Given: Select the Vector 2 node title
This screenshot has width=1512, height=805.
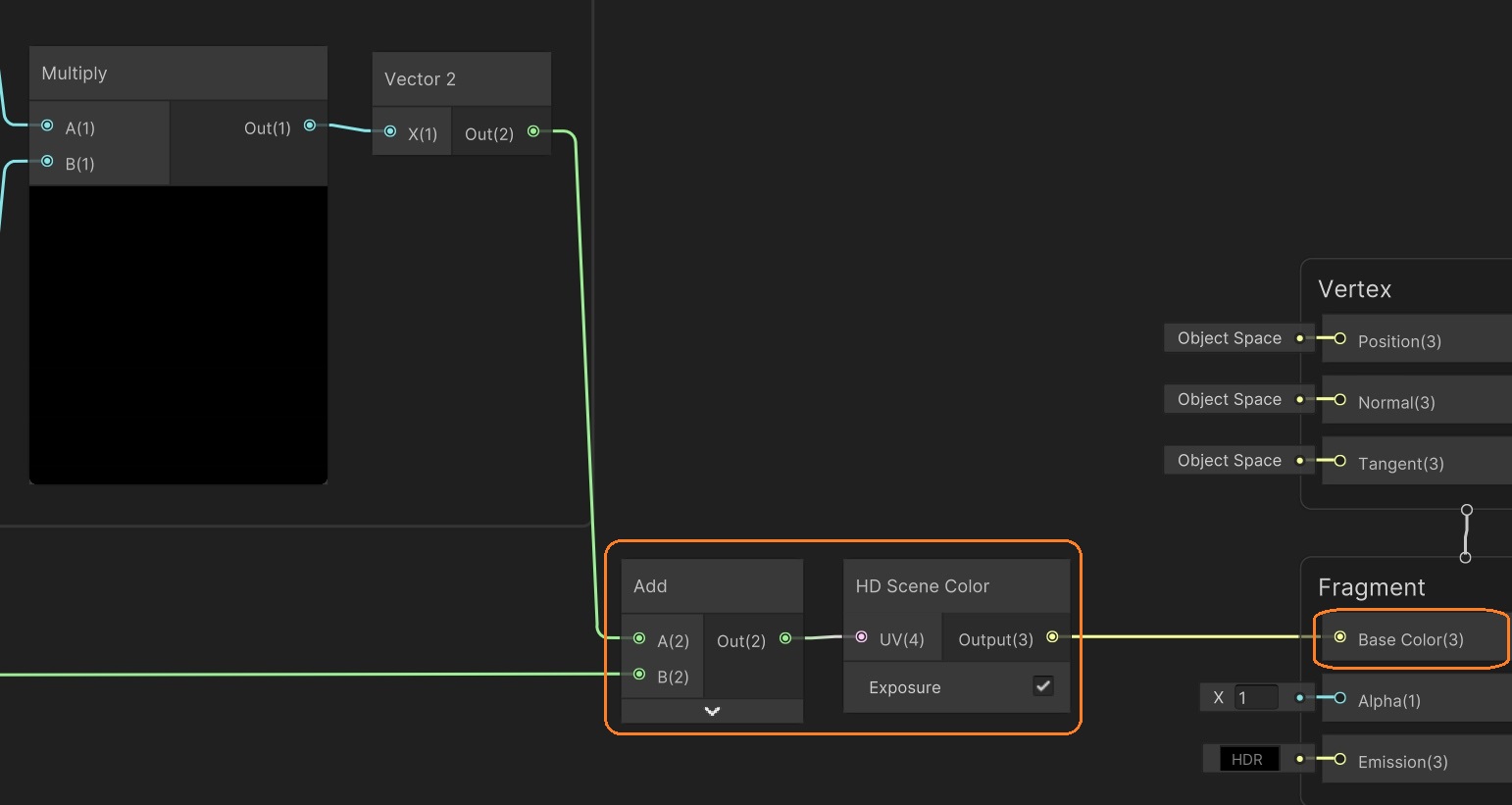Looking at the screenshot, I should [x=420, y=79].
